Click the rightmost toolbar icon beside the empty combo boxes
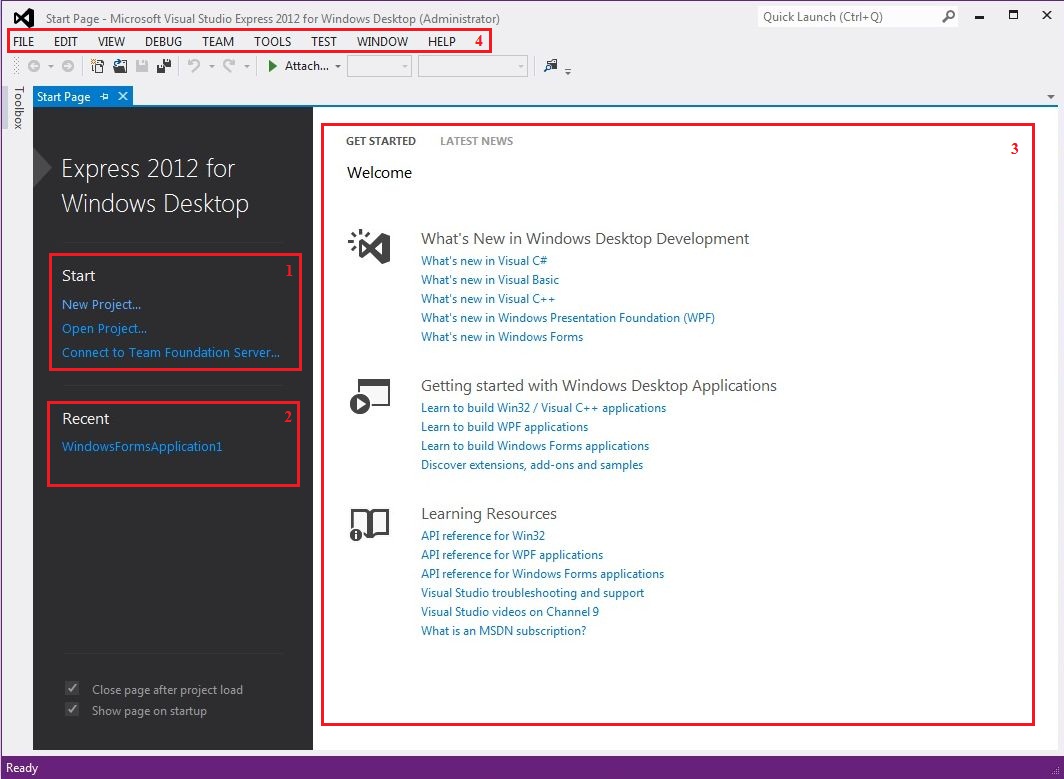Image resolution: width=1064 pixels, height=779 pixels. 550,67
